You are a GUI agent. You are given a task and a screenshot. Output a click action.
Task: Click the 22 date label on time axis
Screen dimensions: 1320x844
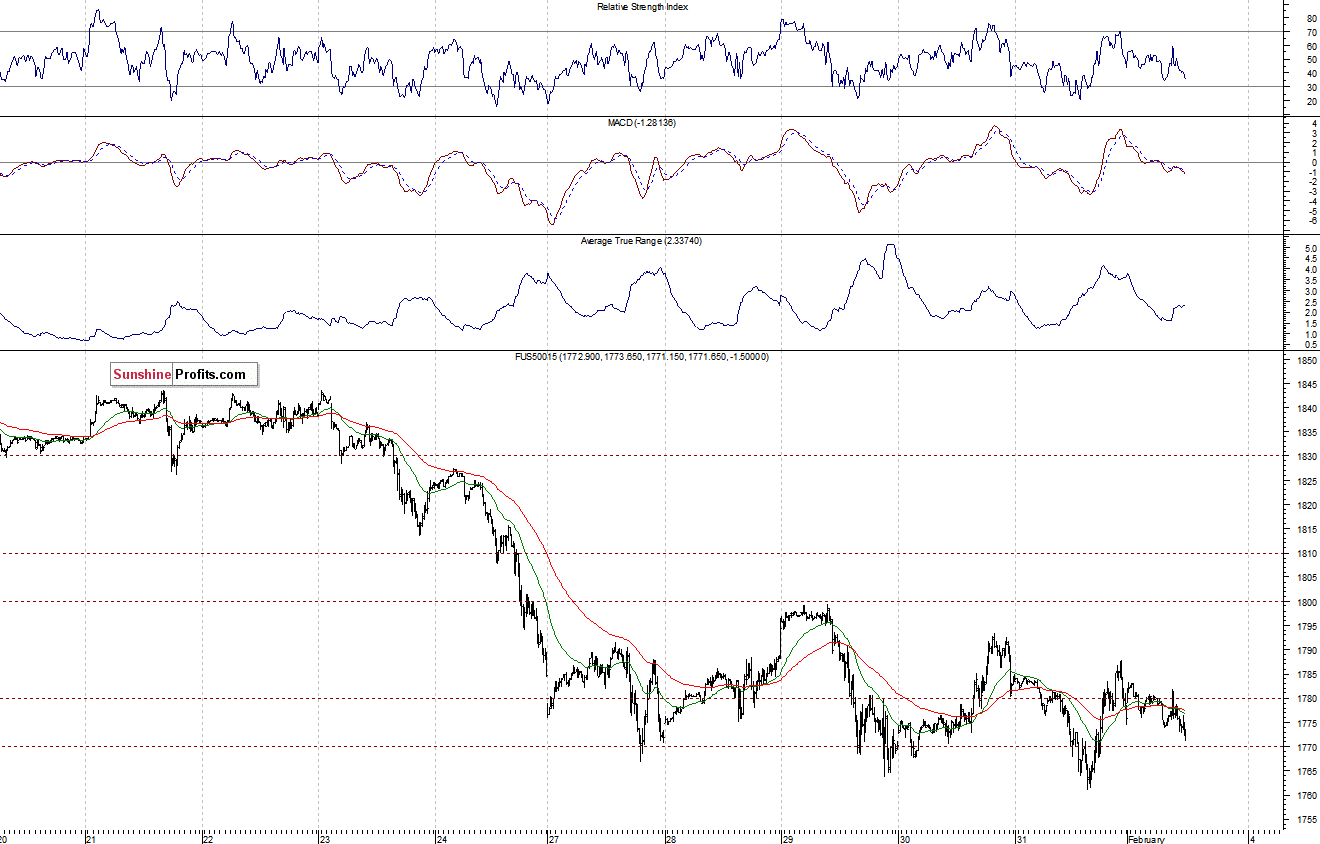click(209, 839)
